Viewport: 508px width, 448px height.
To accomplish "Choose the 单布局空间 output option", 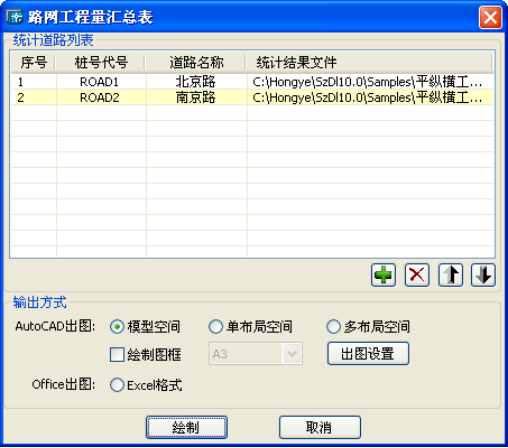I will (215, 327).
